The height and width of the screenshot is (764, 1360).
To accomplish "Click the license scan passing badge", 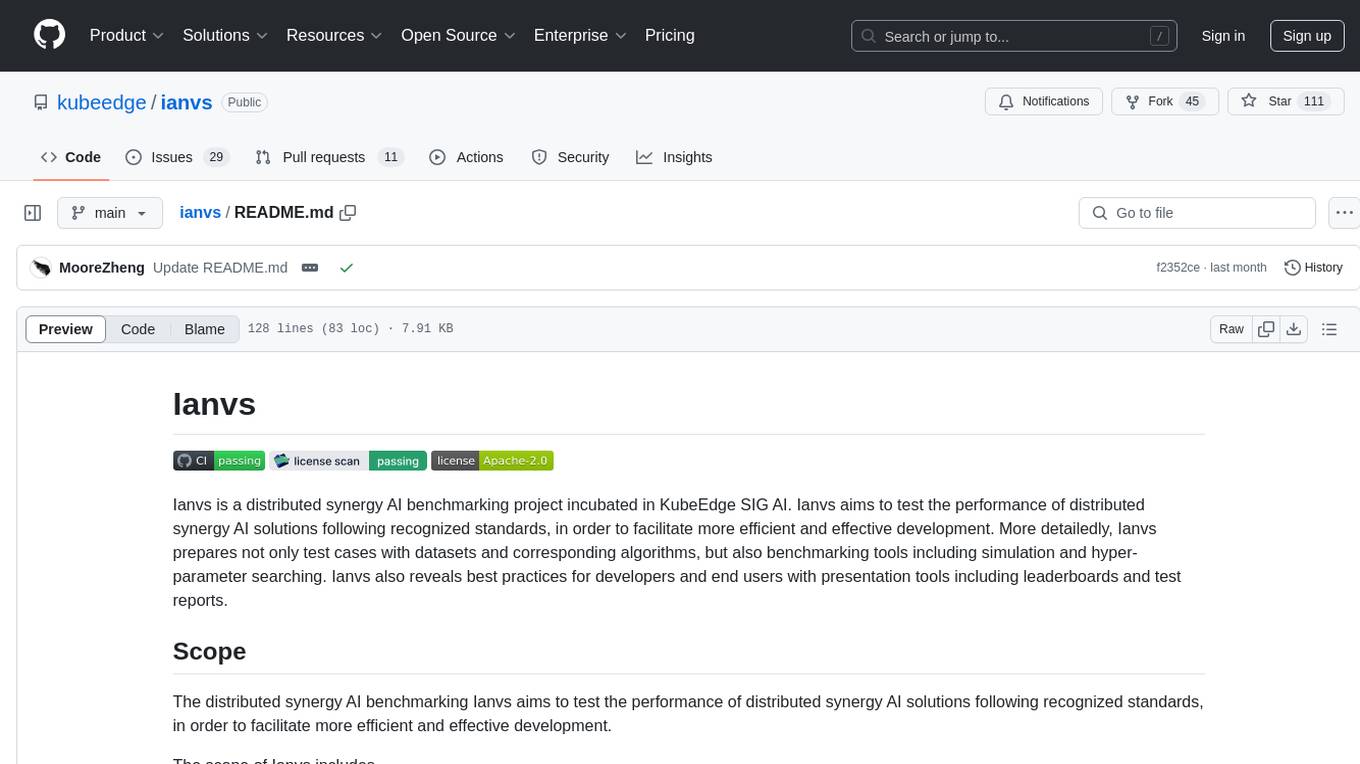I will coord(348,461).
